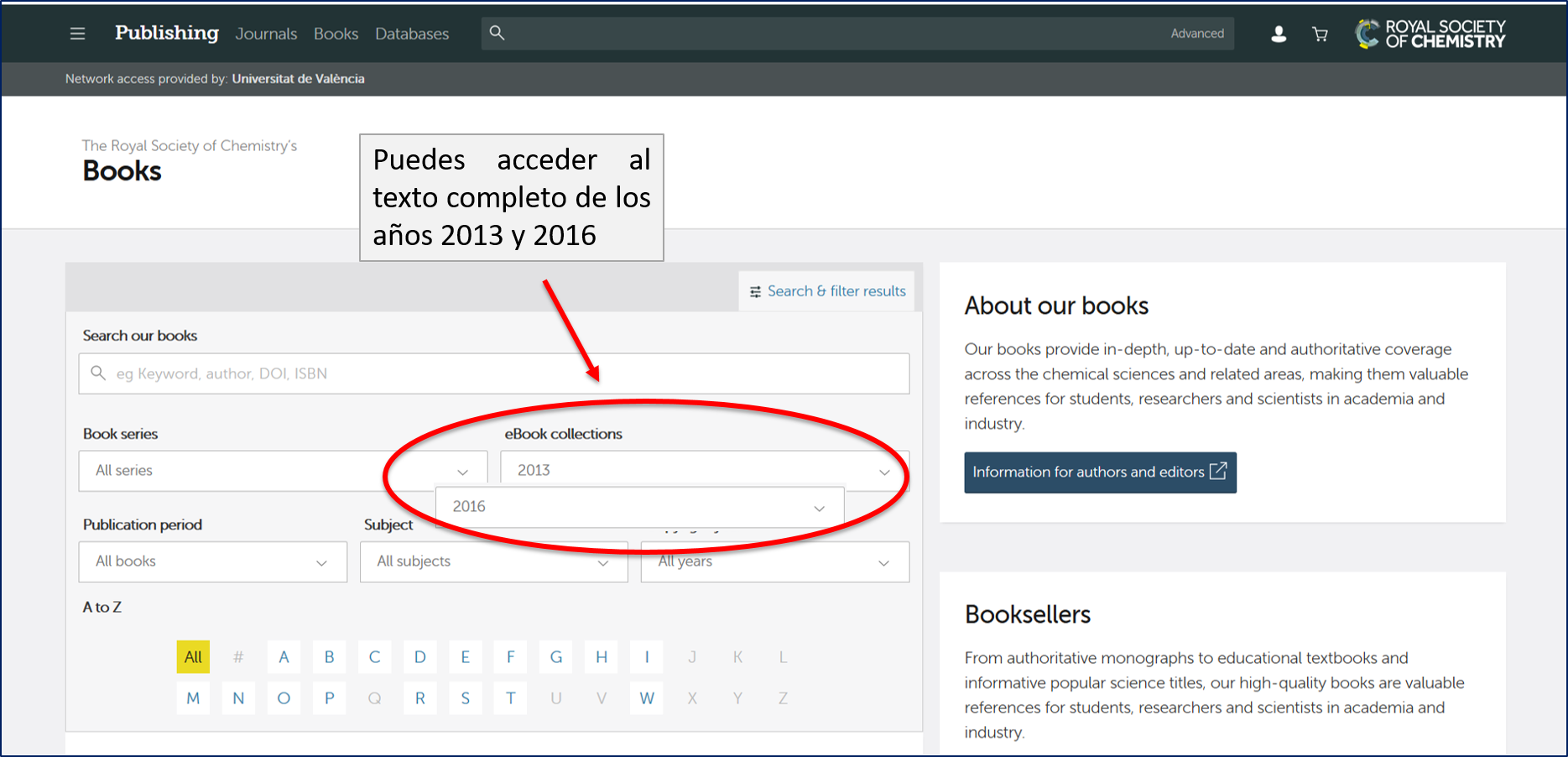The width and height of the screenshot is (1568, 757).
Task: Click the Royal Society of Chemistry logo
Action: 1430,34
